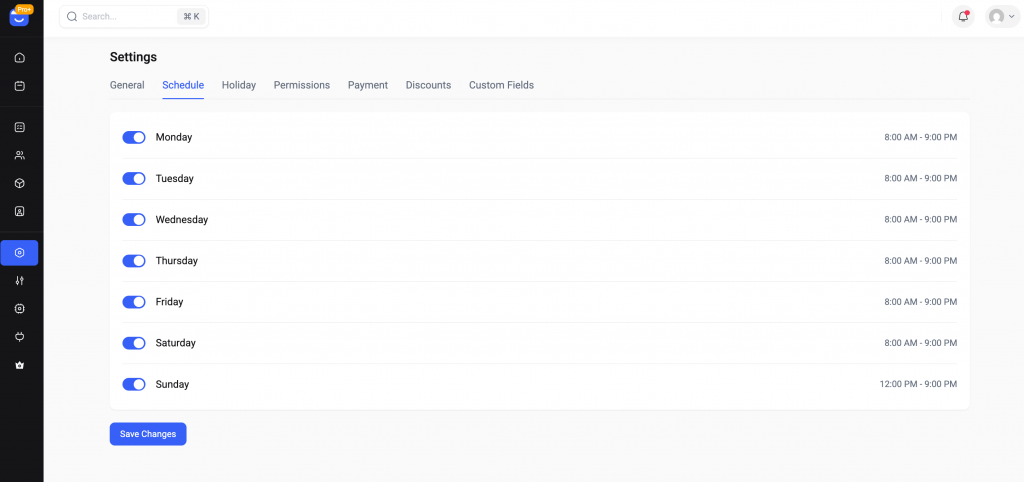The height and width of the screenshot is (482, 1024).
Task: Switch to the General tab
Action: (127, 85)
